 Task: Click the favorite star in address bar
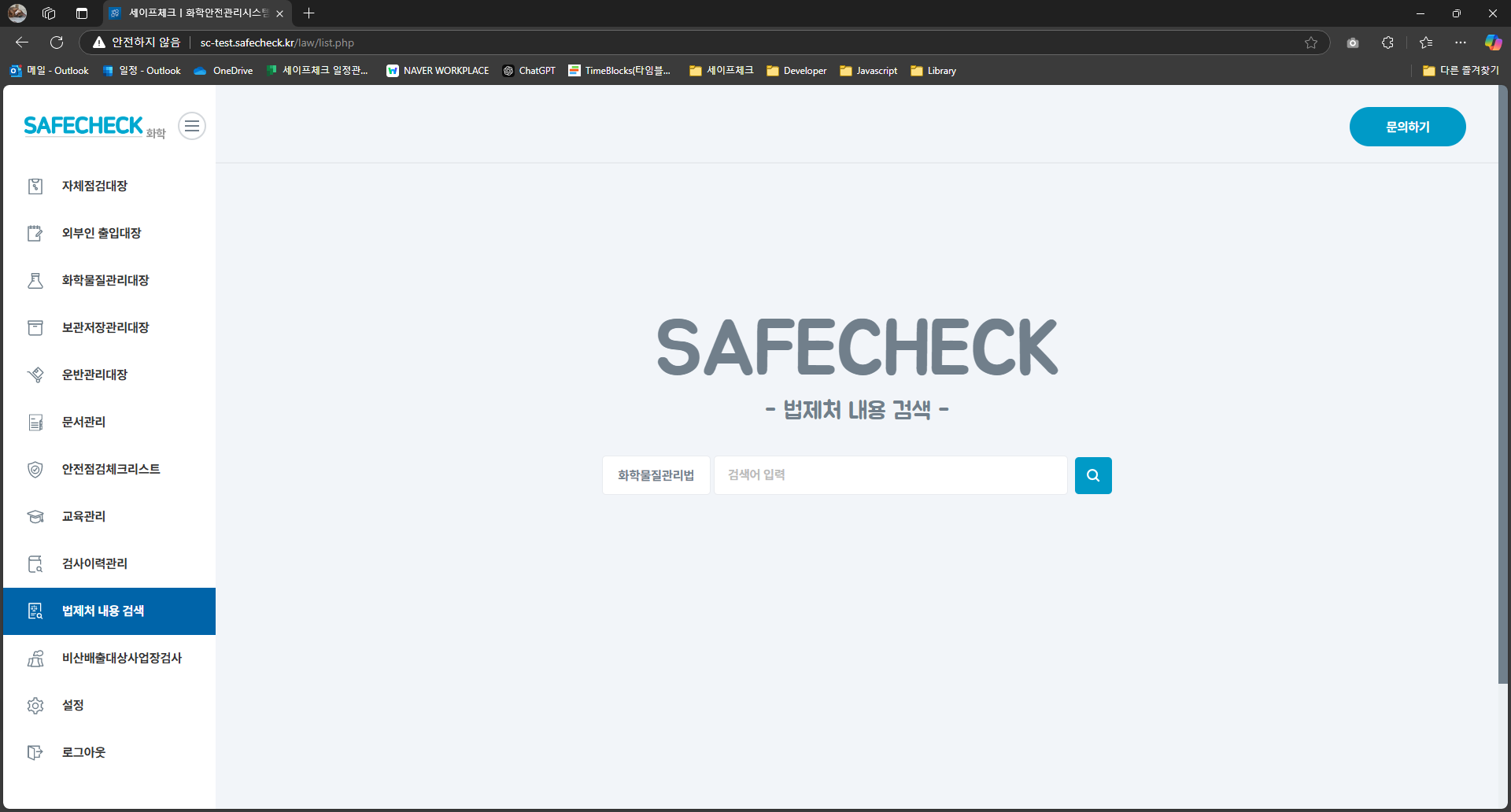(1311, 42)
